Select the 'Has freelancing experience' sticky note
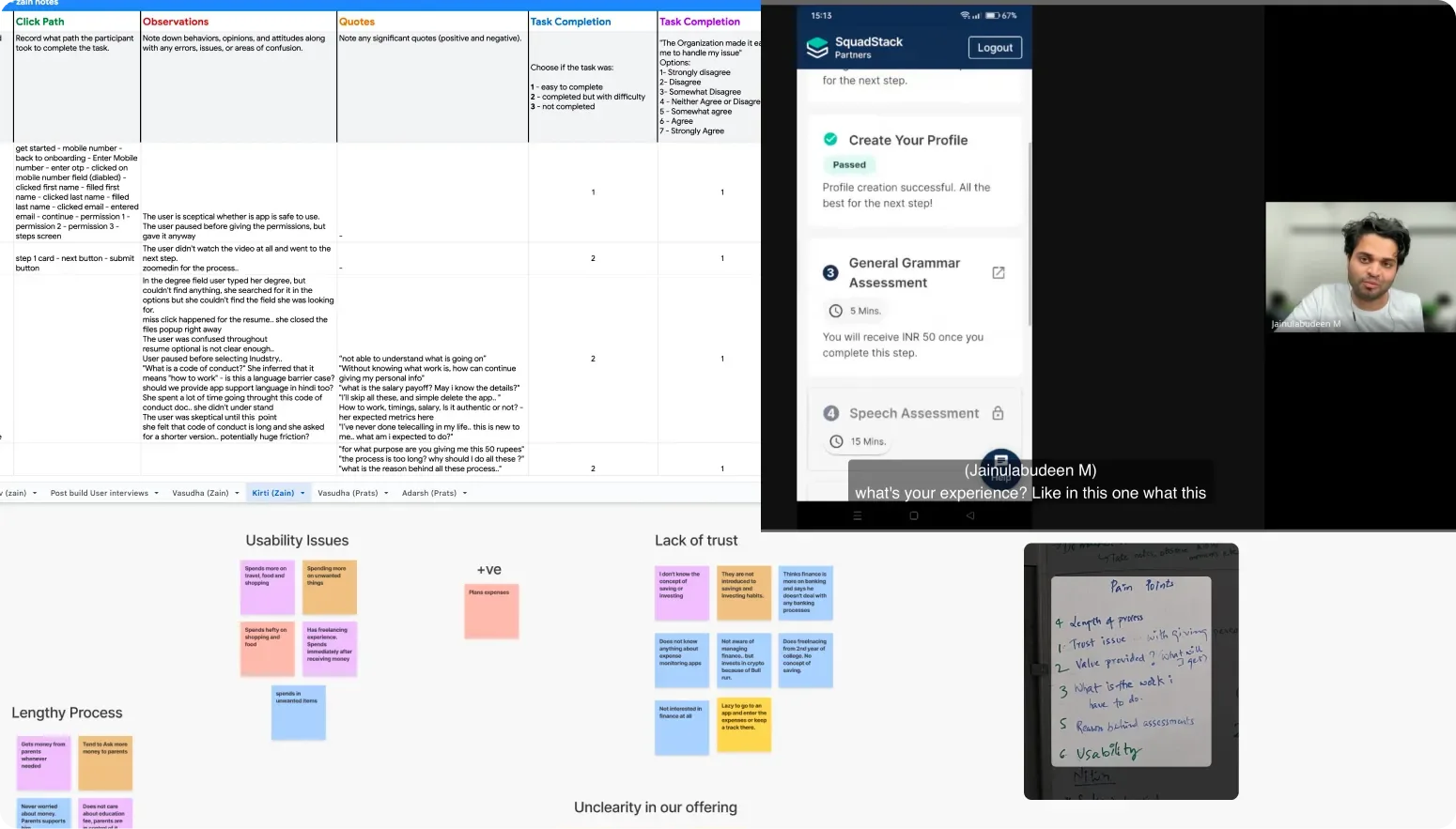This screenshot has height=829, width=1456. click(330, 649)
